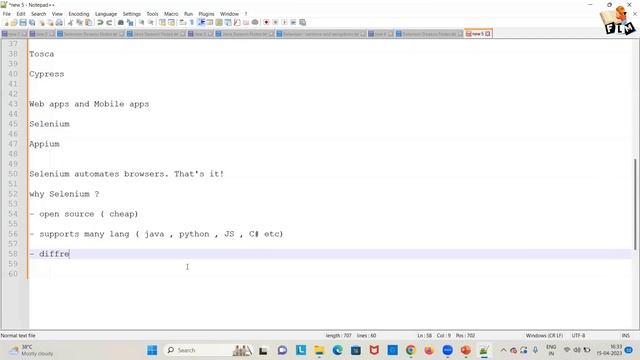Close the 'new 5' tab

[x=488, y=34]
